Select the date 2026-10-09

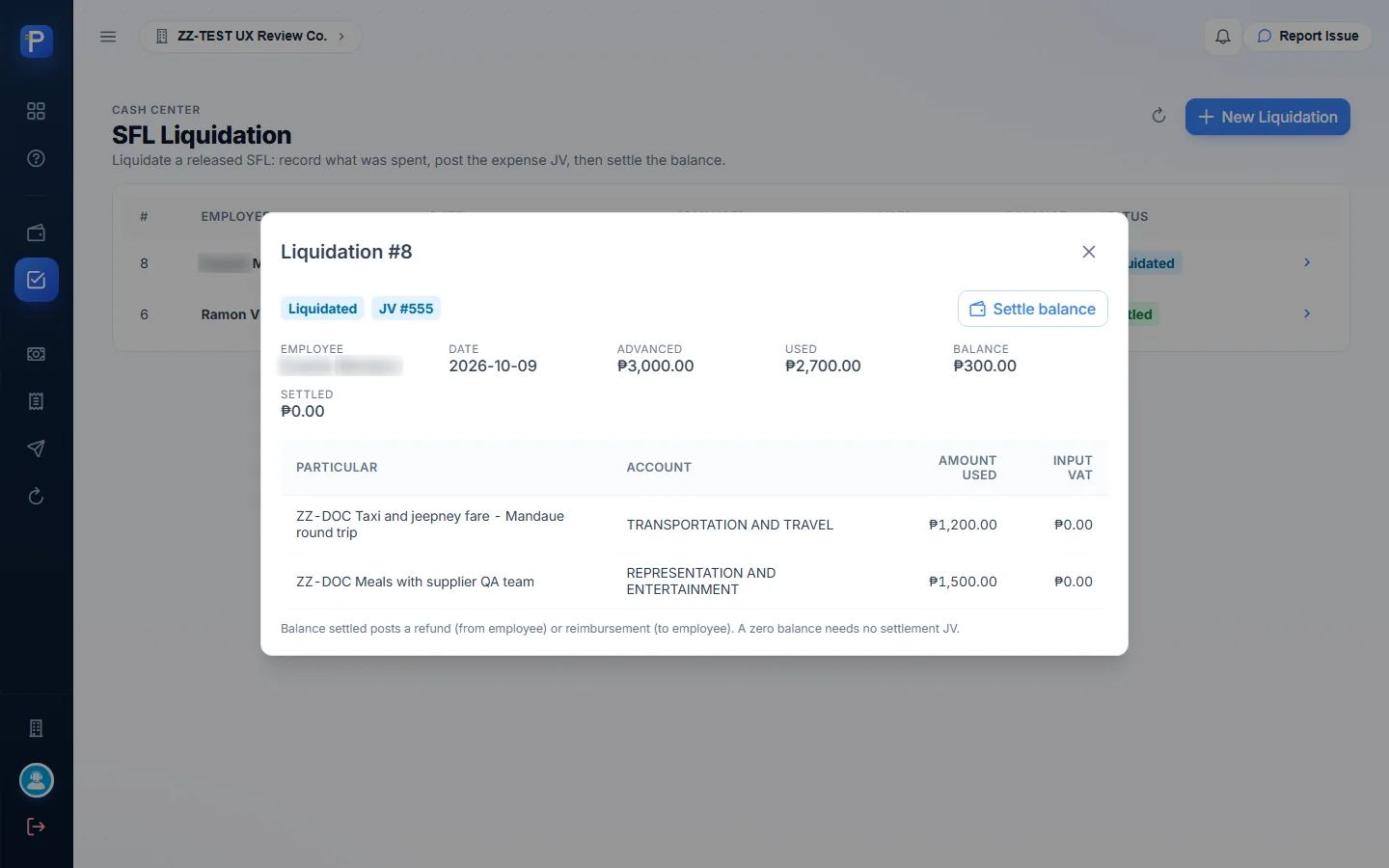pyautogui.click(x=493, y=366)
